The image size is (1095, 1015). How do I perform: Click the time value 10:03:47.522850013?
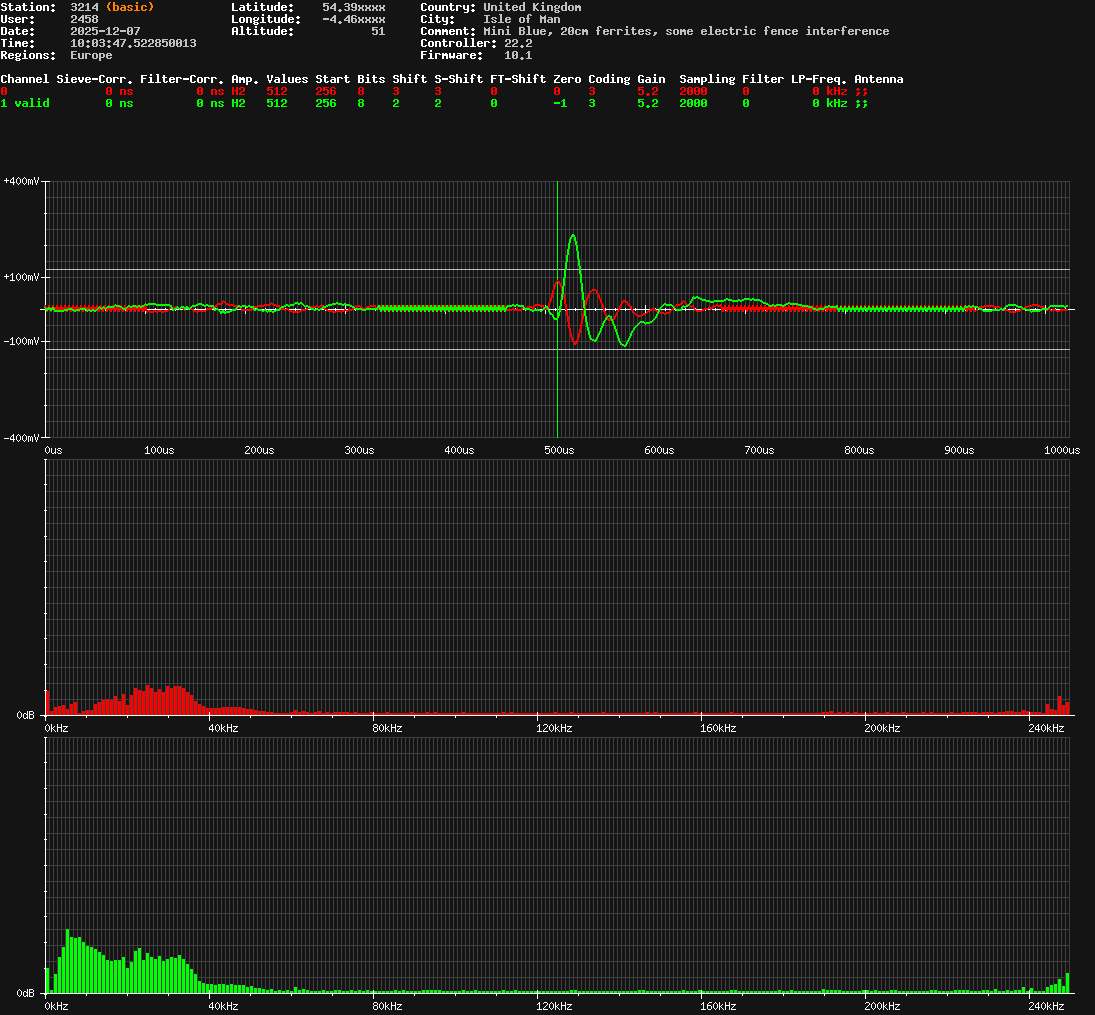pos(133,43)
